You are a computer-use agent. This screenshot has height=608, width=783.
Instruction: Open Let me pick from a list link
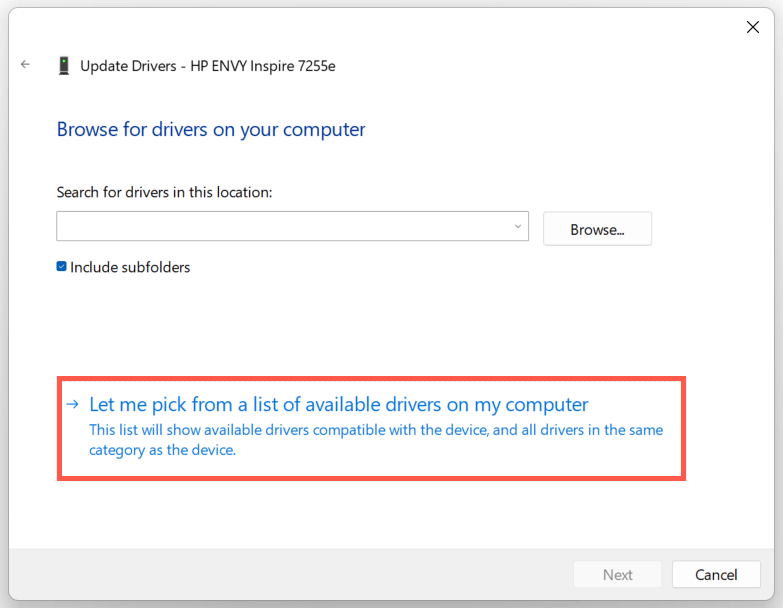coord(339,404)
